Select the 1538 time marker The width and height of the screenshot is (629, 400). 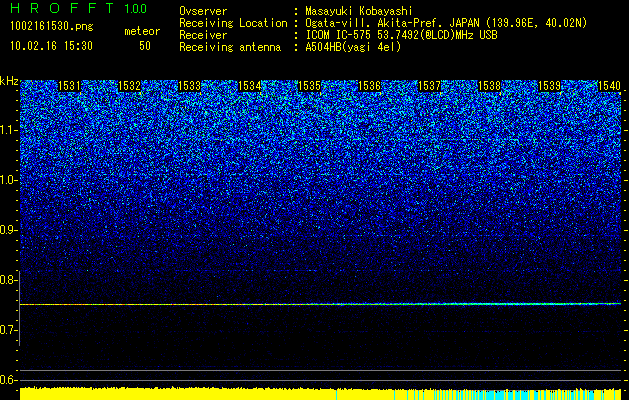coord(490,86)
